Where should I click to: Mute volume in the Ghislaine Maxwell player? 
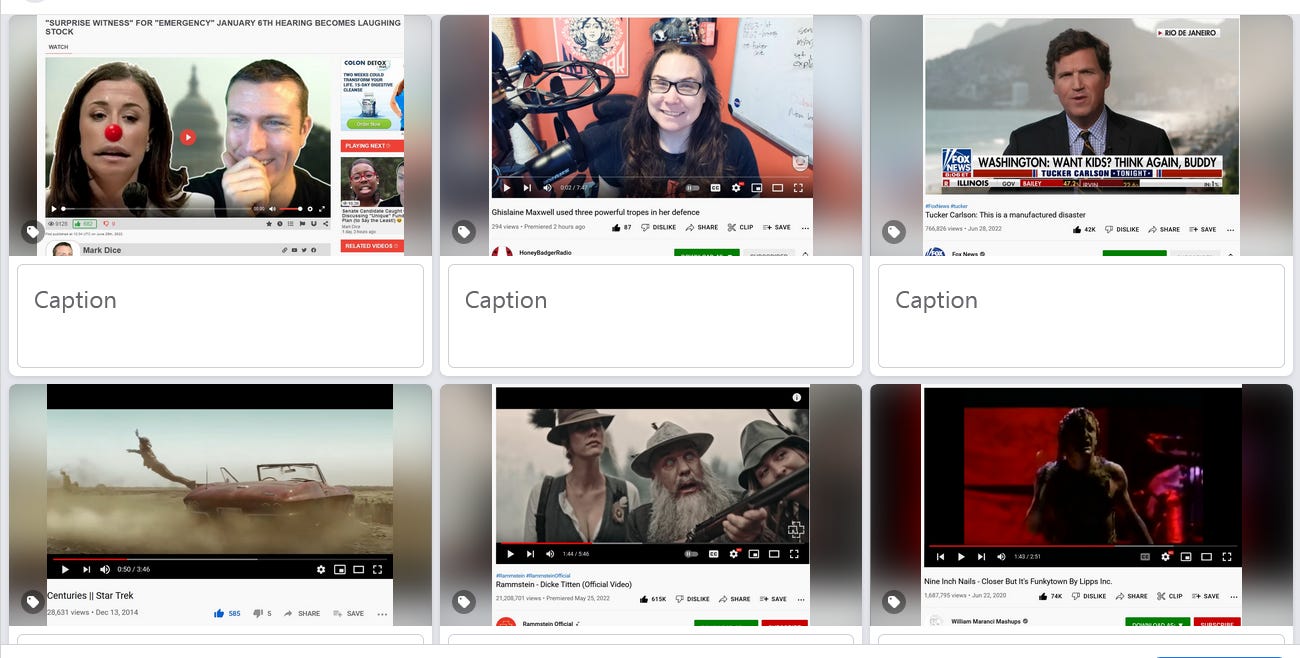(x=547, y=187)
